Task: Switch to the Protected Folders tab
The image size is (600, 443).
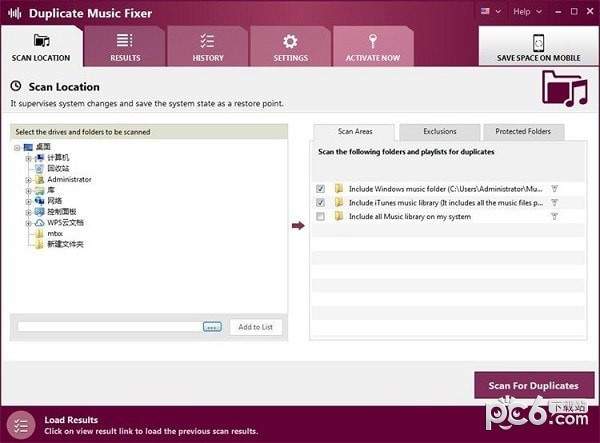Action: [523, 132]
